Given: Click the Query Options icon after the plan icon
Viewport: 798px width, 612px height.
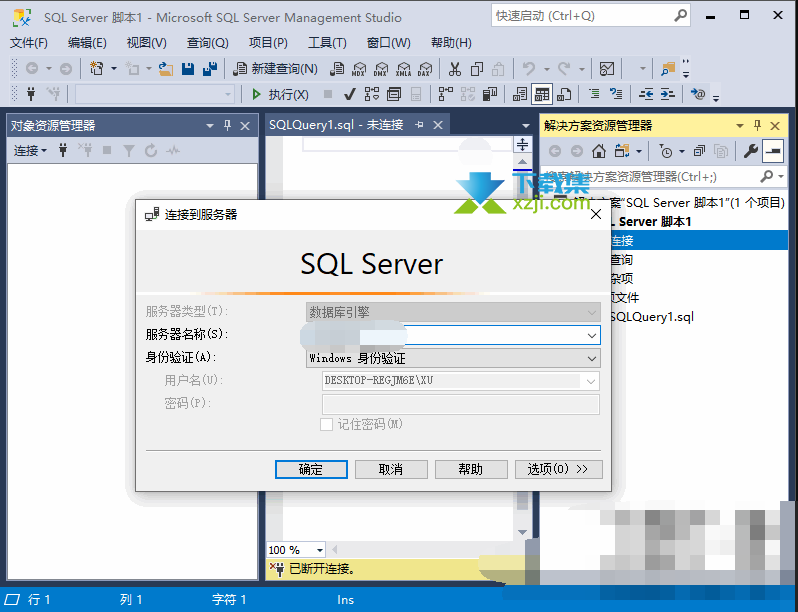Looking at the screenshot, I should (x=393, y=94).
